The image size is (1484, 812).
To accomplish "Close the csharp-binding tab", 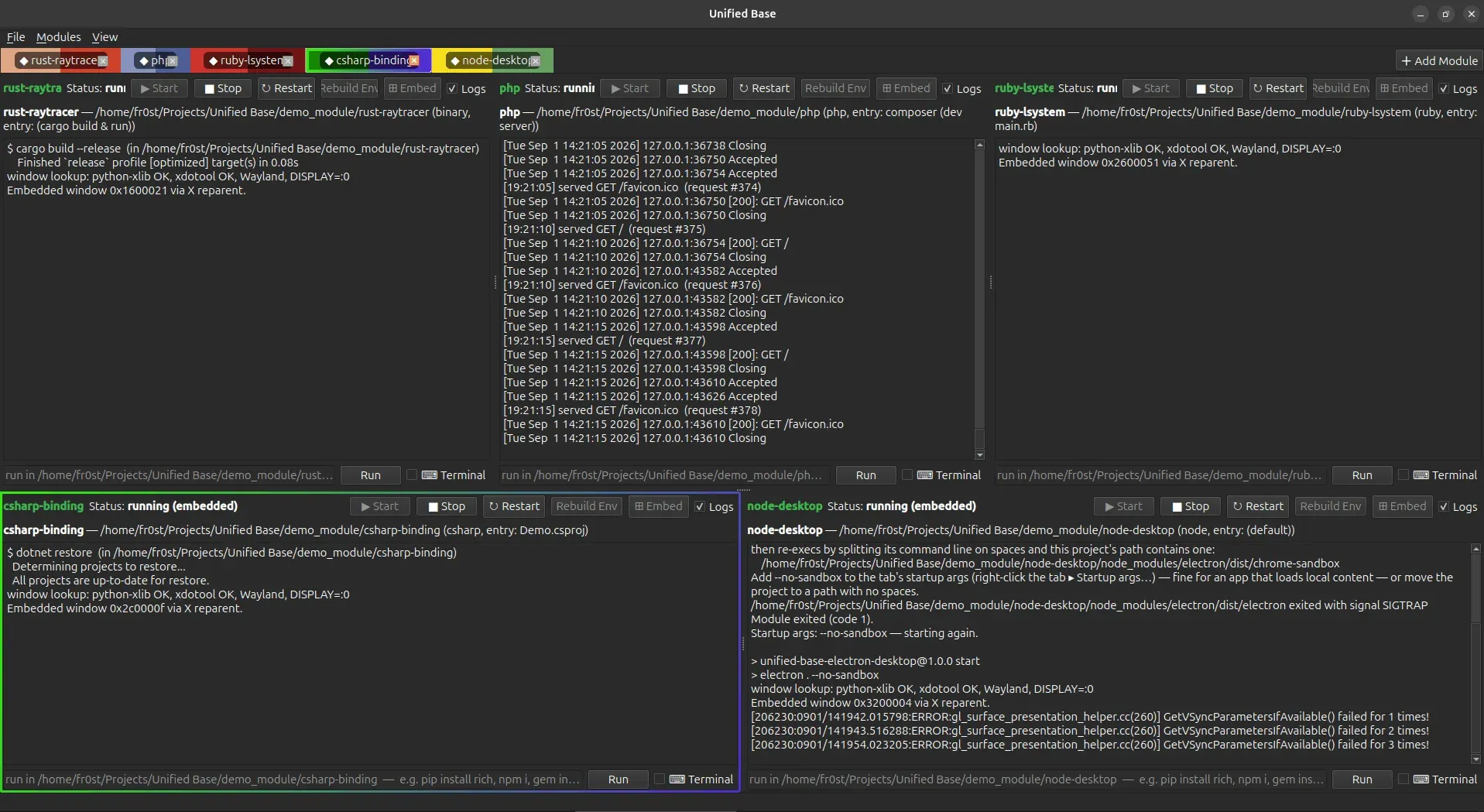I will [x=414, y=60].
